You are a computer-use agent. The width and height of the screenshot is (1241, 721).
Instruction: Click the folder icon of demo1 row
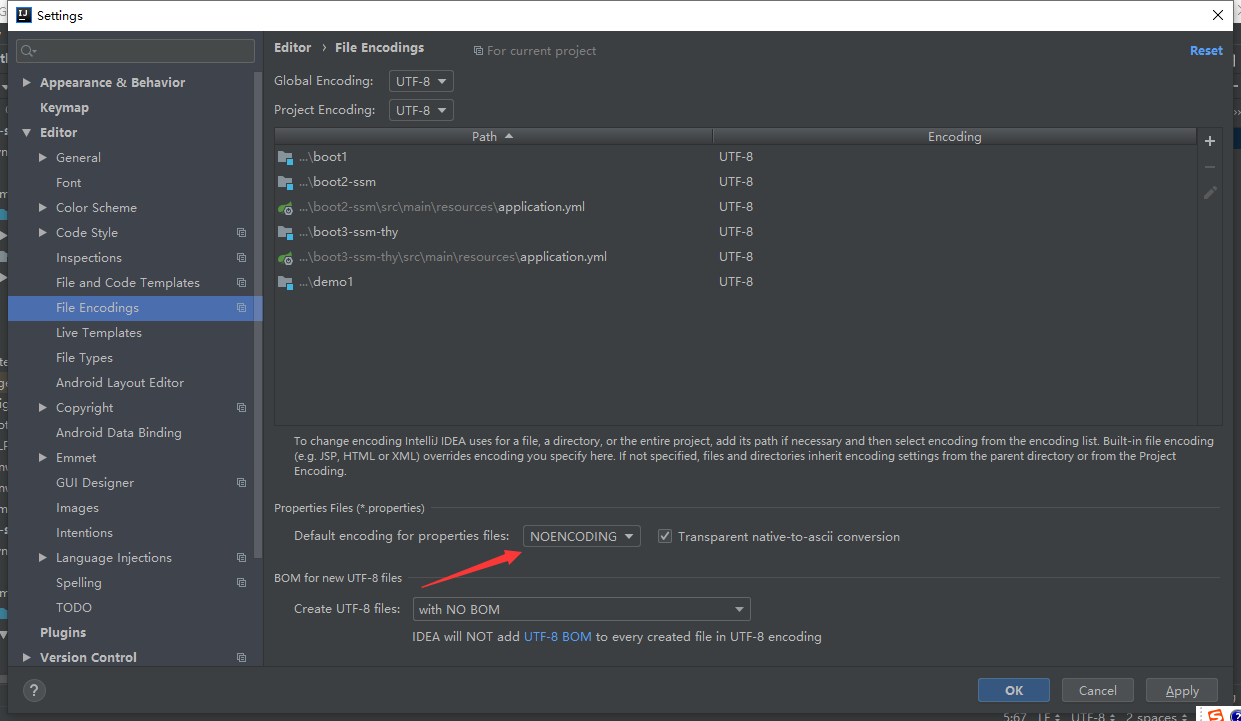pyautogui.click(x=285, y=282)
